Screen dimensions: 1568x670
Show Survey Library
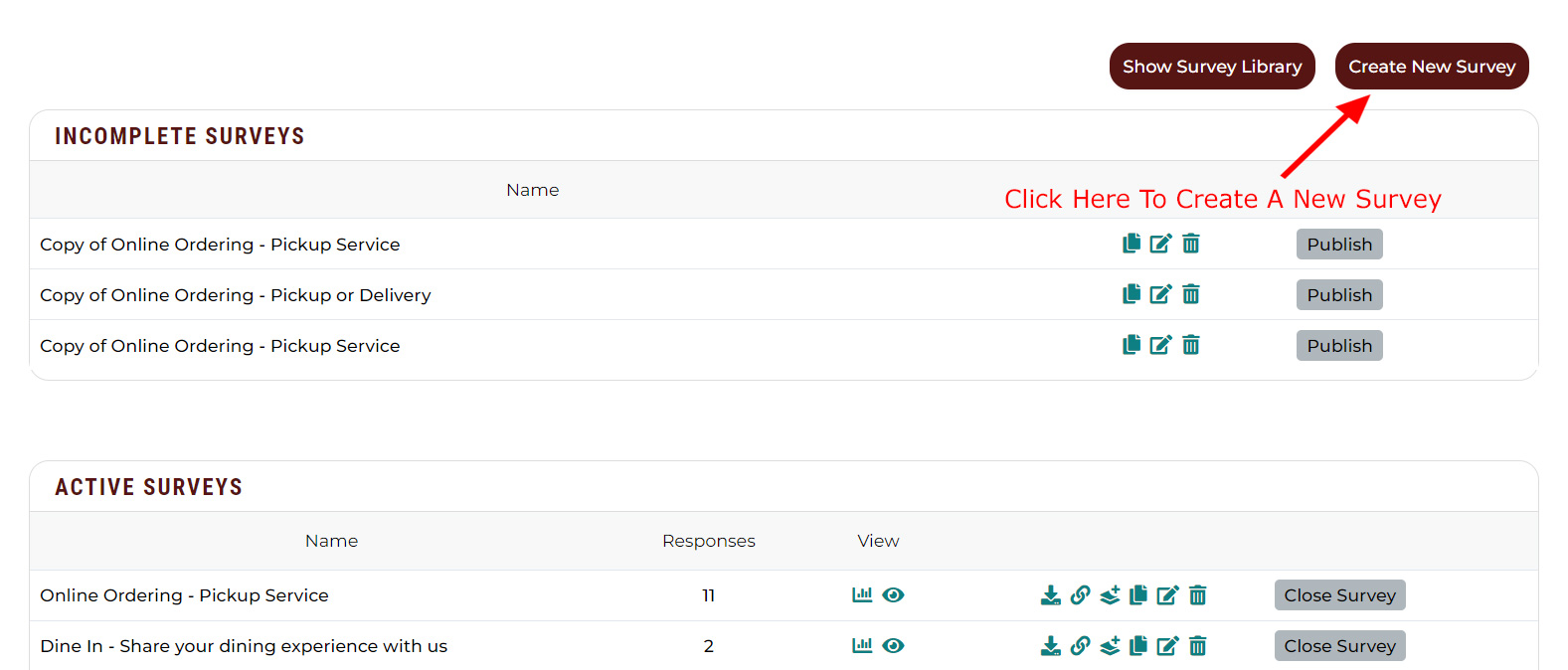[1212, 66]
